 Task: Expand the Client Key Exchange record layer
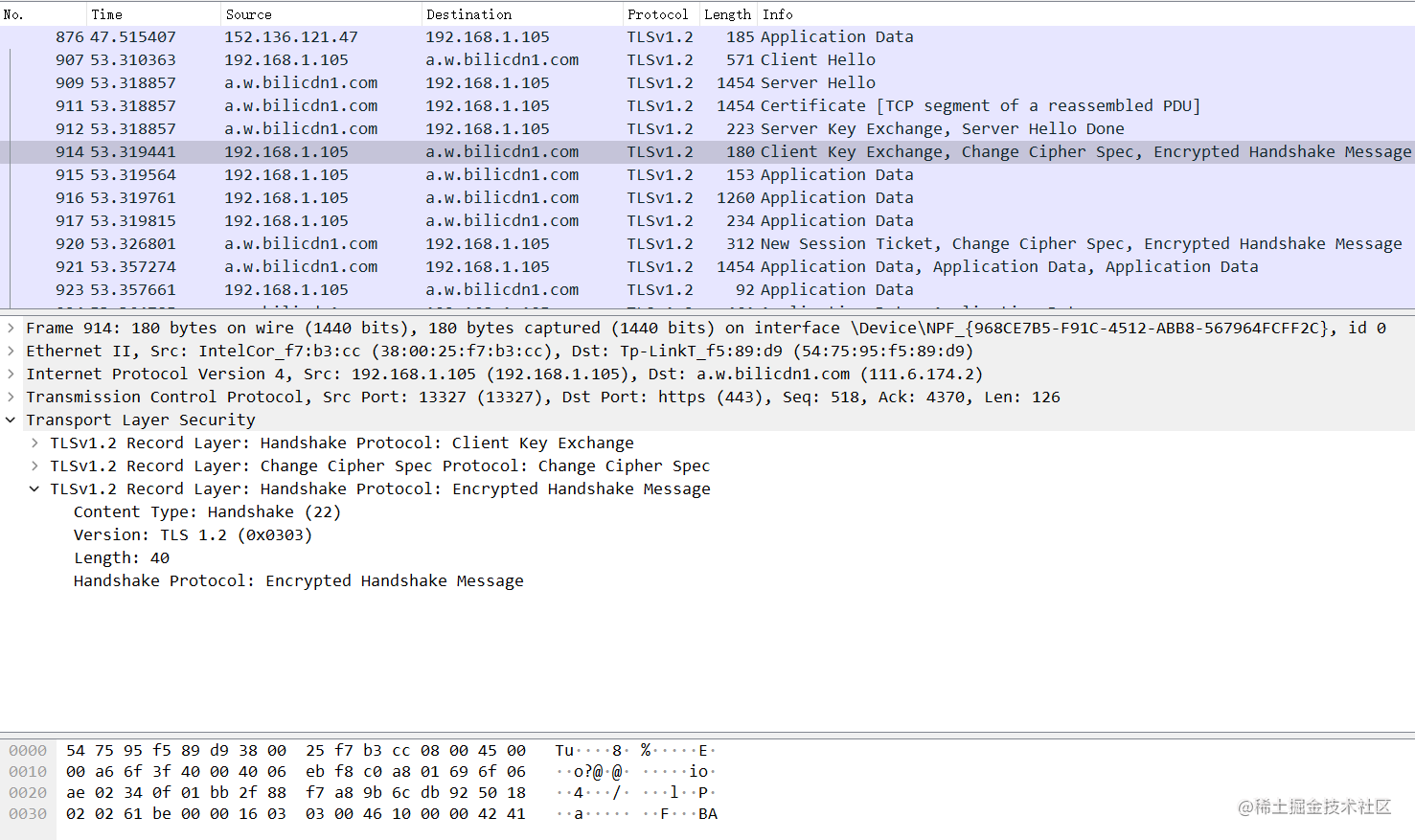tap(34, 443)
